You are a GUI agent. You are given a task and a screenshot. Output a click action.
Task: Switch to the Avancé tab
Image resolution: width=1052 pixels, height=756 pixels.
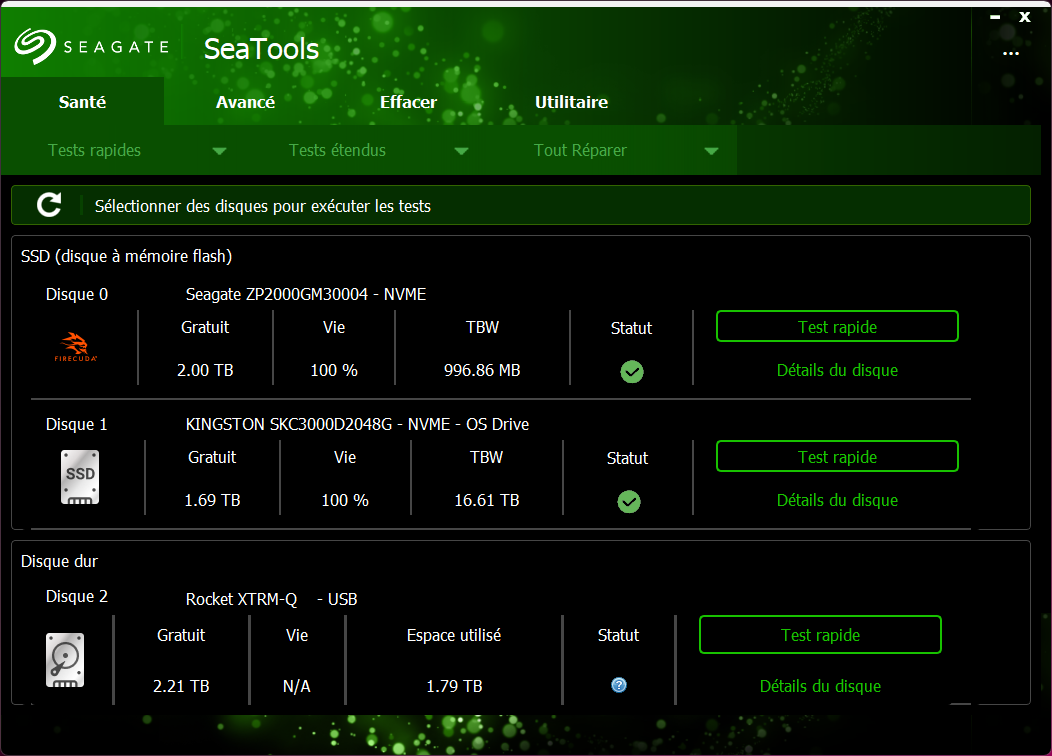tap(245, 101)
